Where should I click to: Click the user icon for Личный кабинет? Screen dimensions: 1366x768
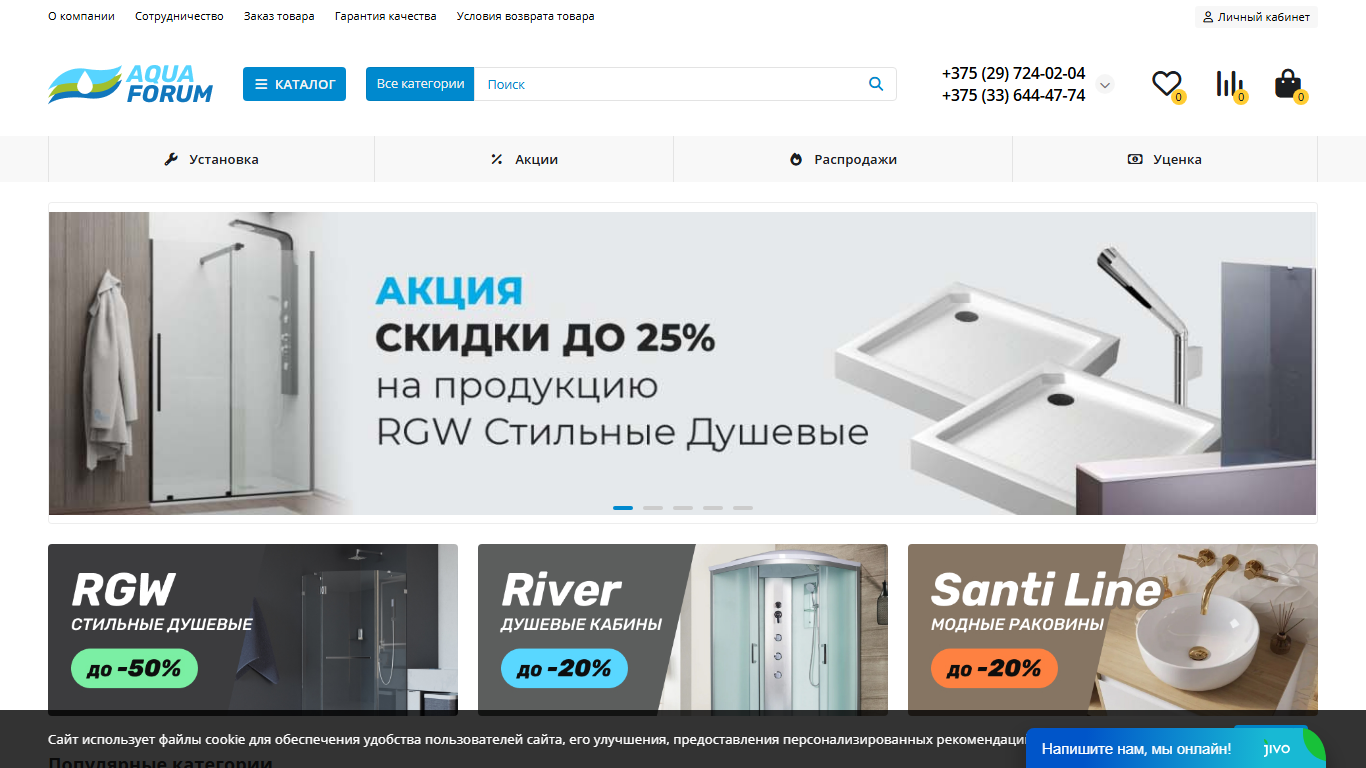[x=1208, y=17]
